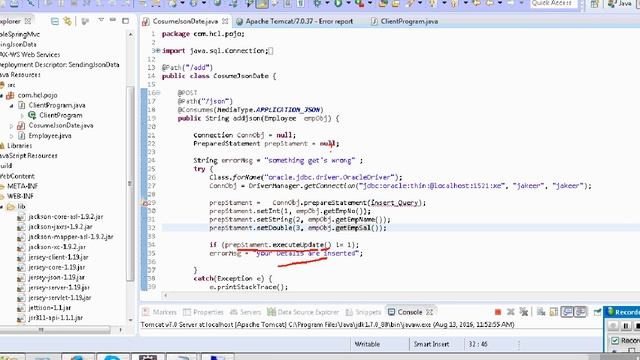The height and width of the screenshot is (360, 640).
Task: Select jersey-json-1.19.jar
Action: [56, 278]
